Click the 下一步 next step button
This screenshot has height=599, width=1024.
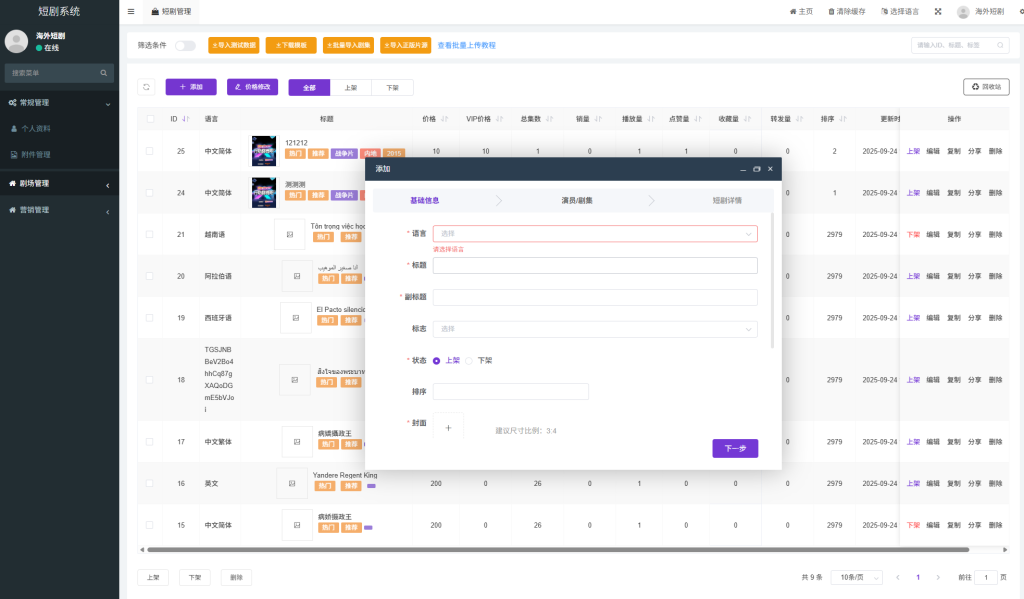coord(735,448)
